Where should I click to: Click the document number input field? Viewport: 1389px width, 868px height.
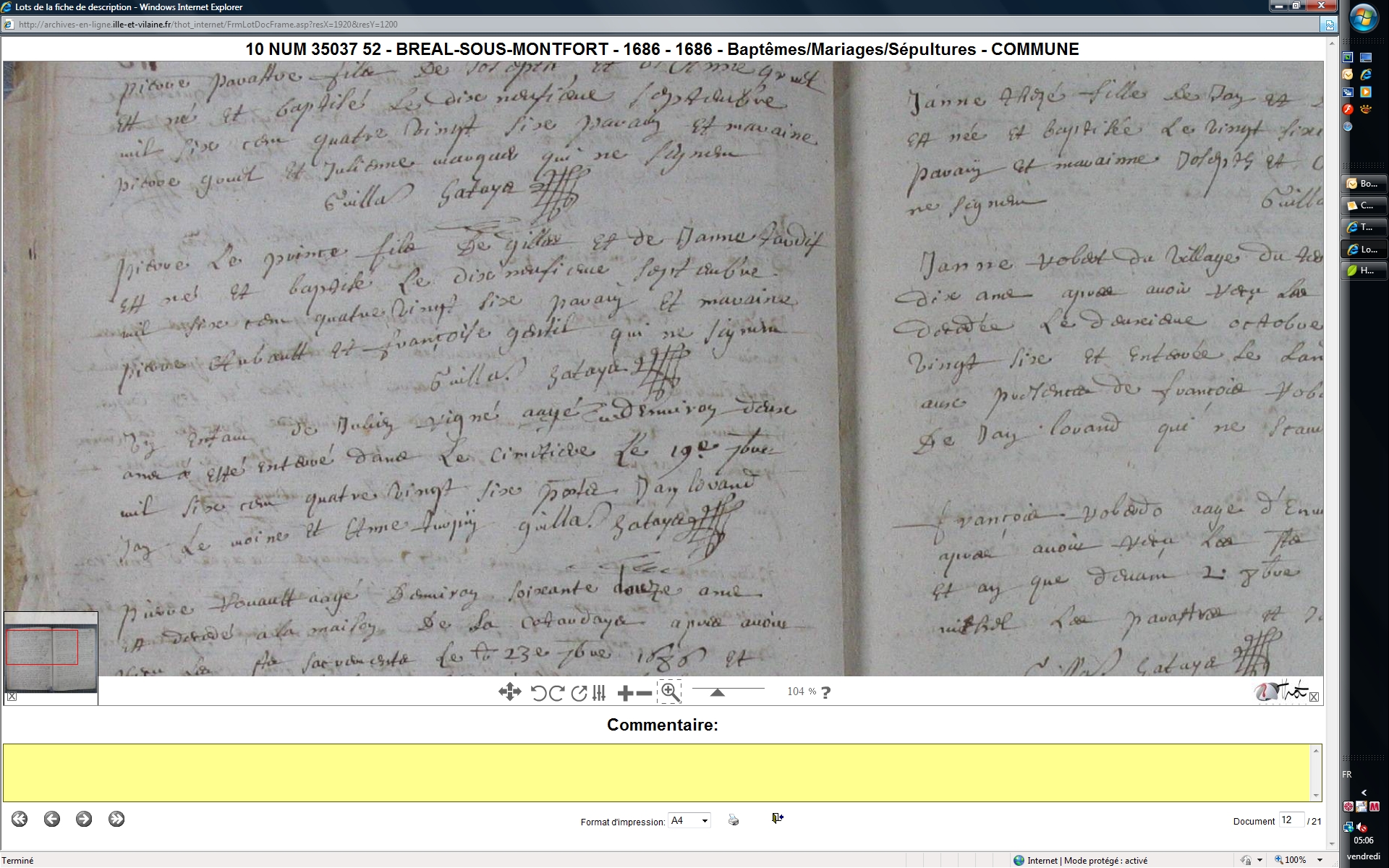(x=1291, y=820)
